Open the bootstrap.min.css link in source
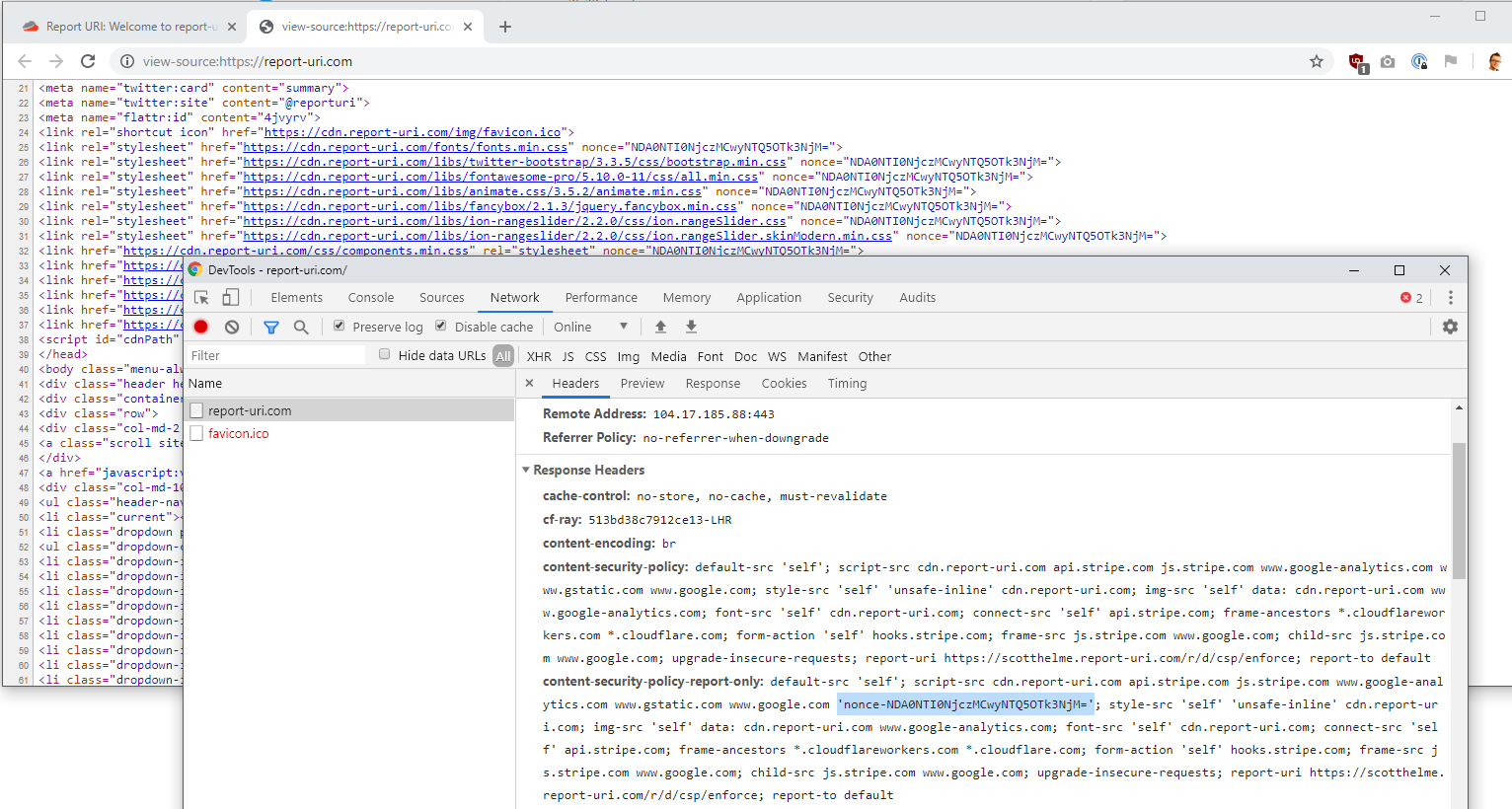The width and height of the screenshot is (1512, 809). coord(515,162)
